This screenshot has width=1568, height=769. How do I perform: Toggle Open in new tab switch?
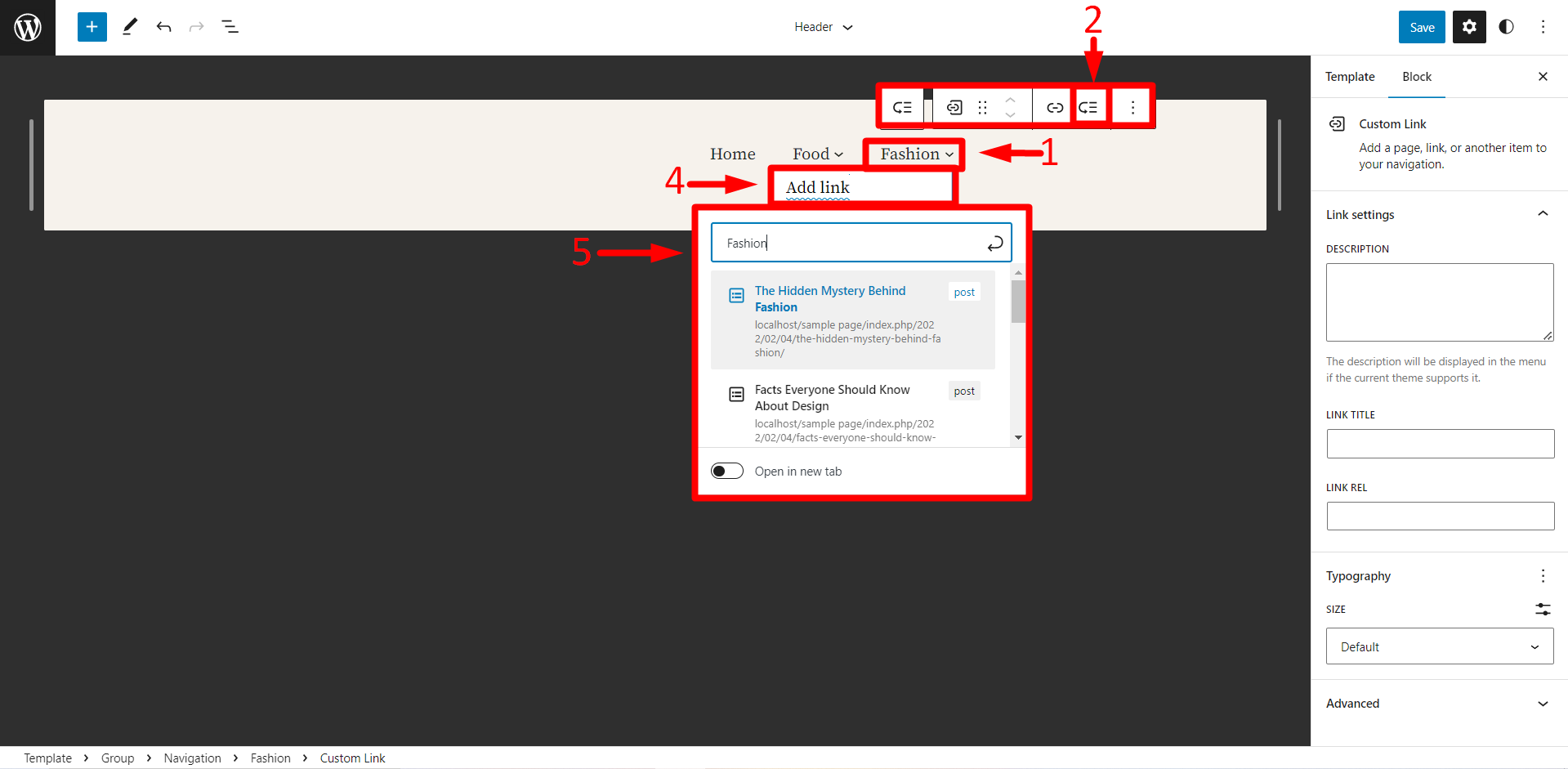pyautogui.click(x=727, y=471)
